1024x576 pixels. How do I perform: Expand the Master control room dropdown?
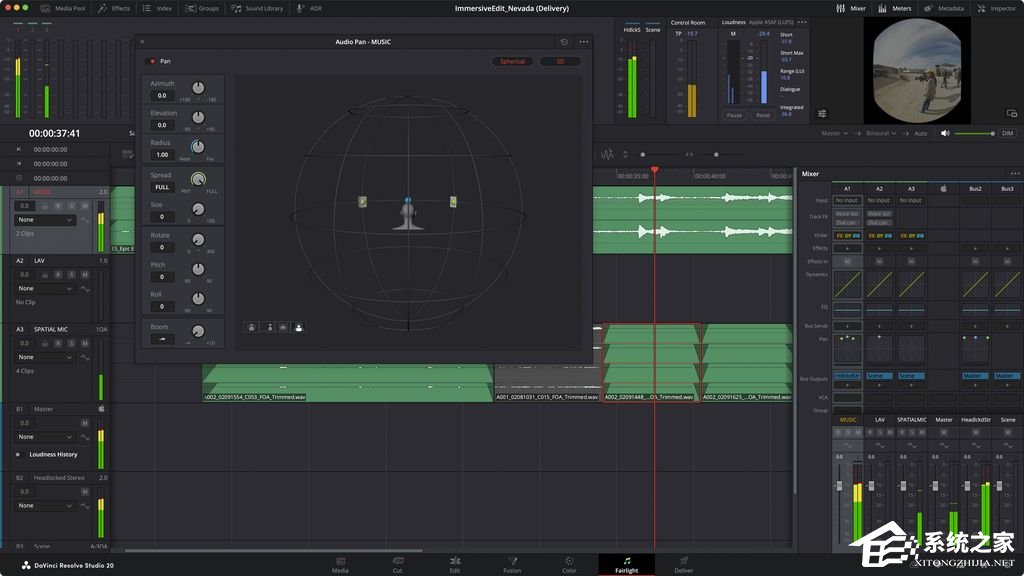834,133
